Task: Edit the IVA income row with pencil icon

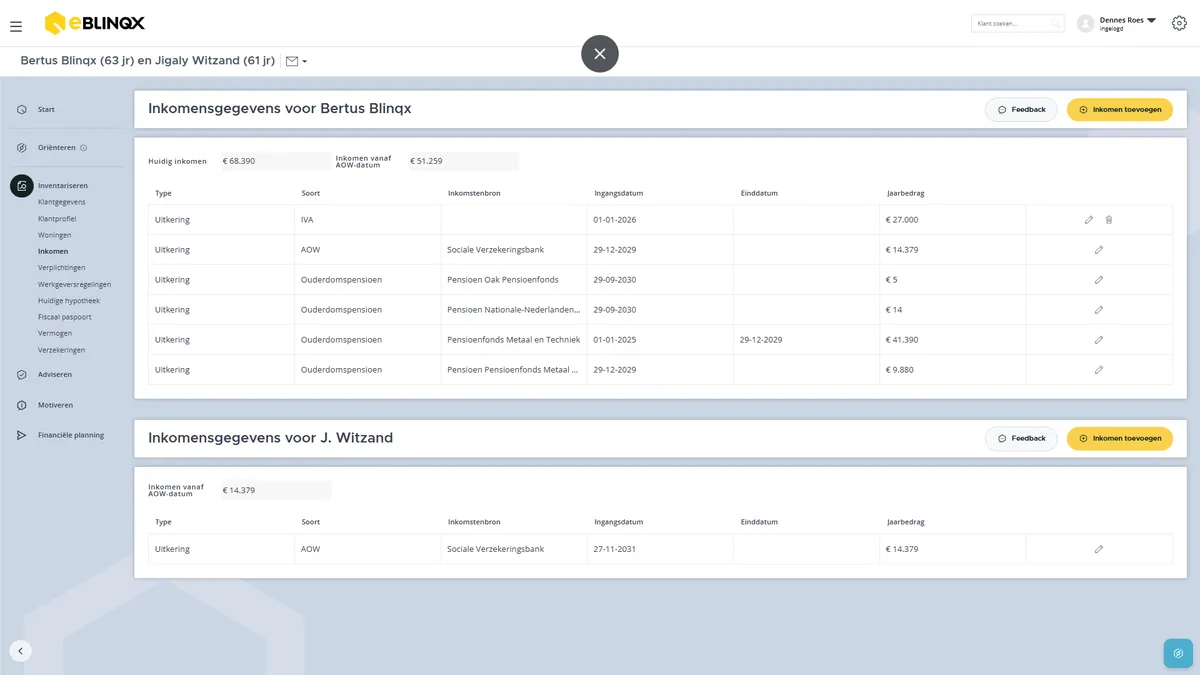Action: [1089, 219]
